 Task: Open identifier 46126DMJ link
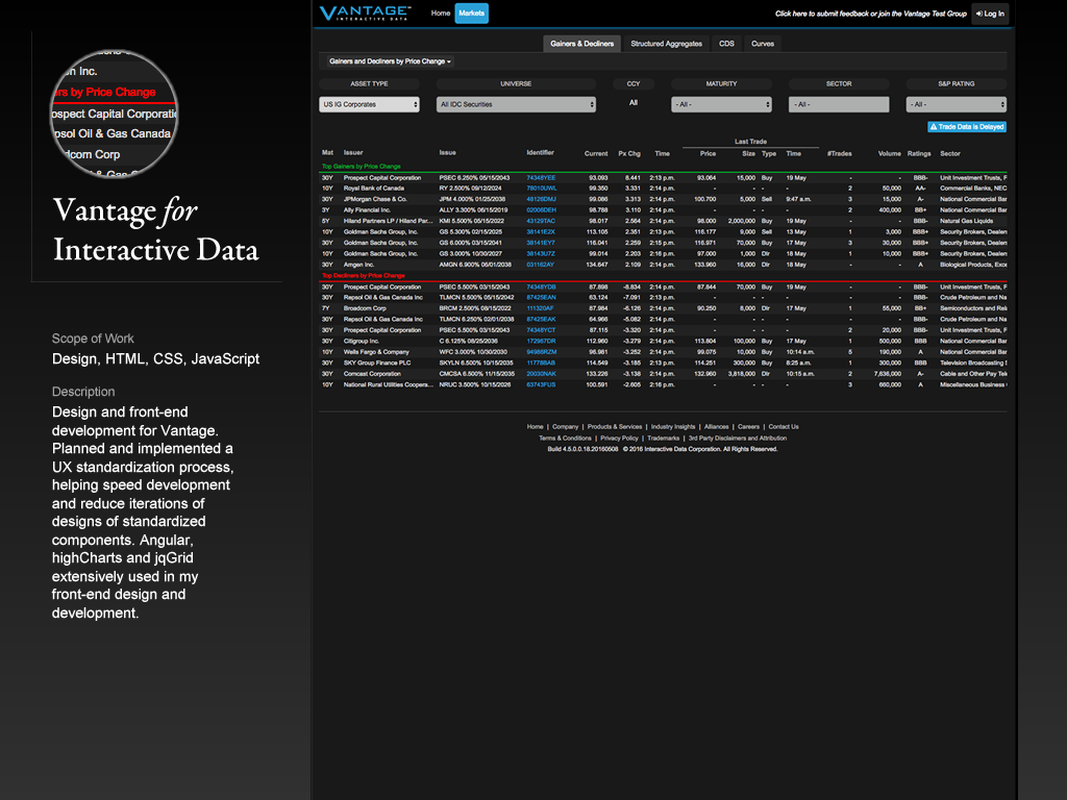click(541, 199)
